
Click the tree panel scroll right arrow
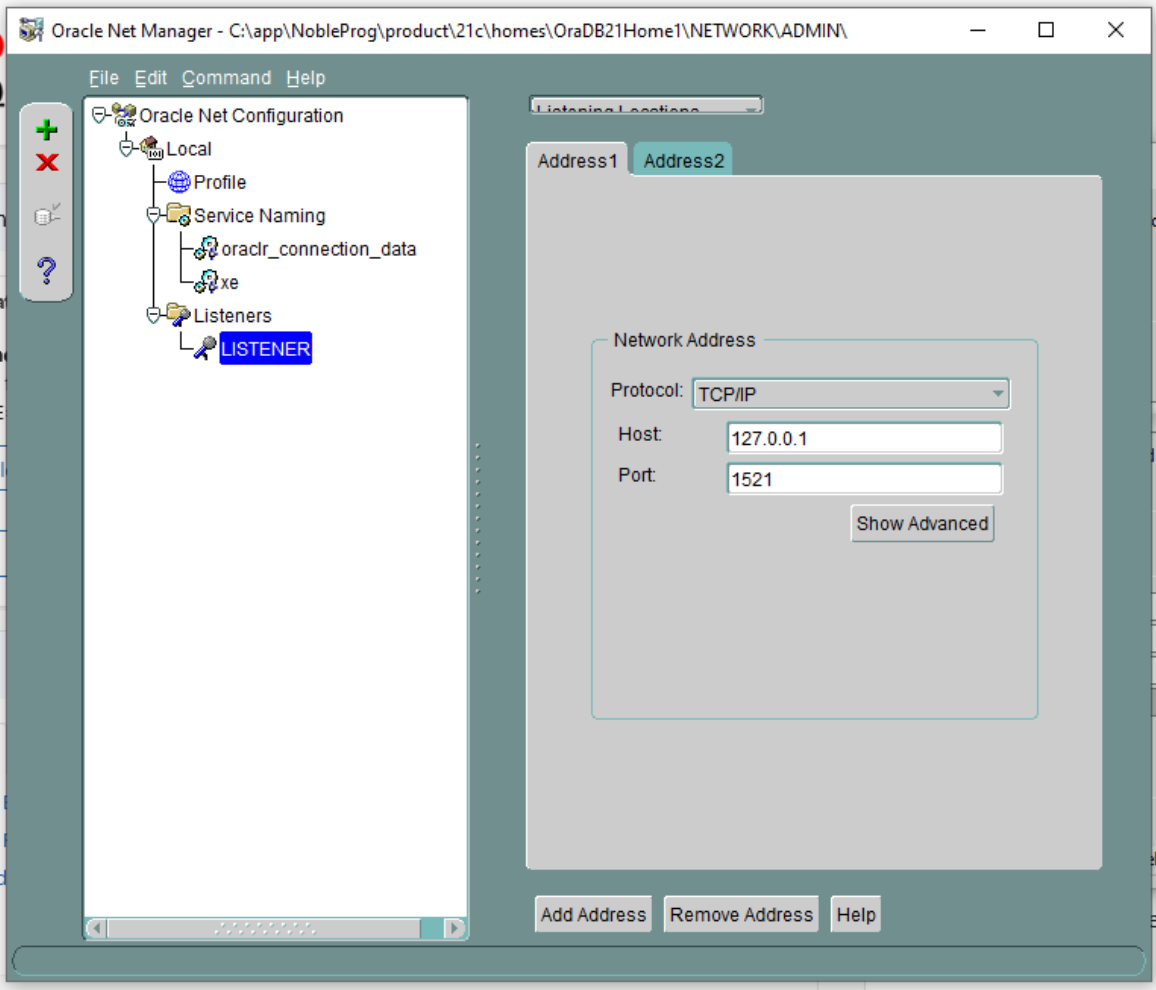455,927
